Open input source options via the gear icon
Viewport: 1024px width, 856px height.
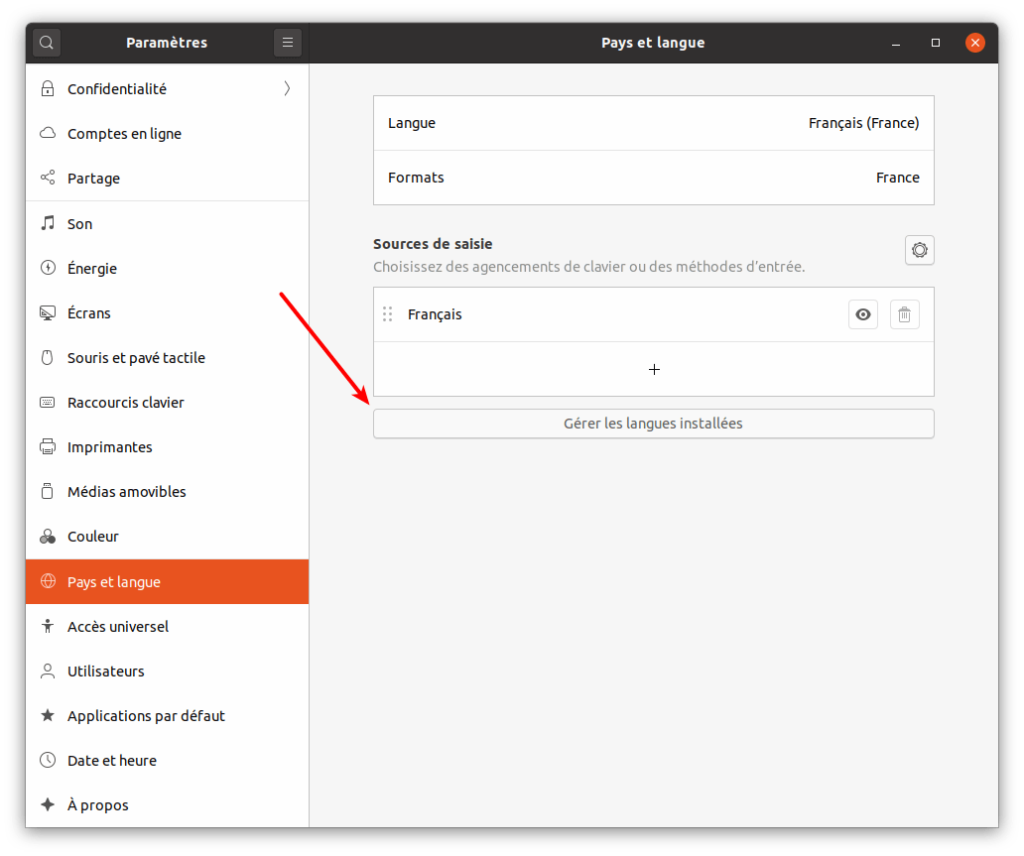(x=919, y=250)
